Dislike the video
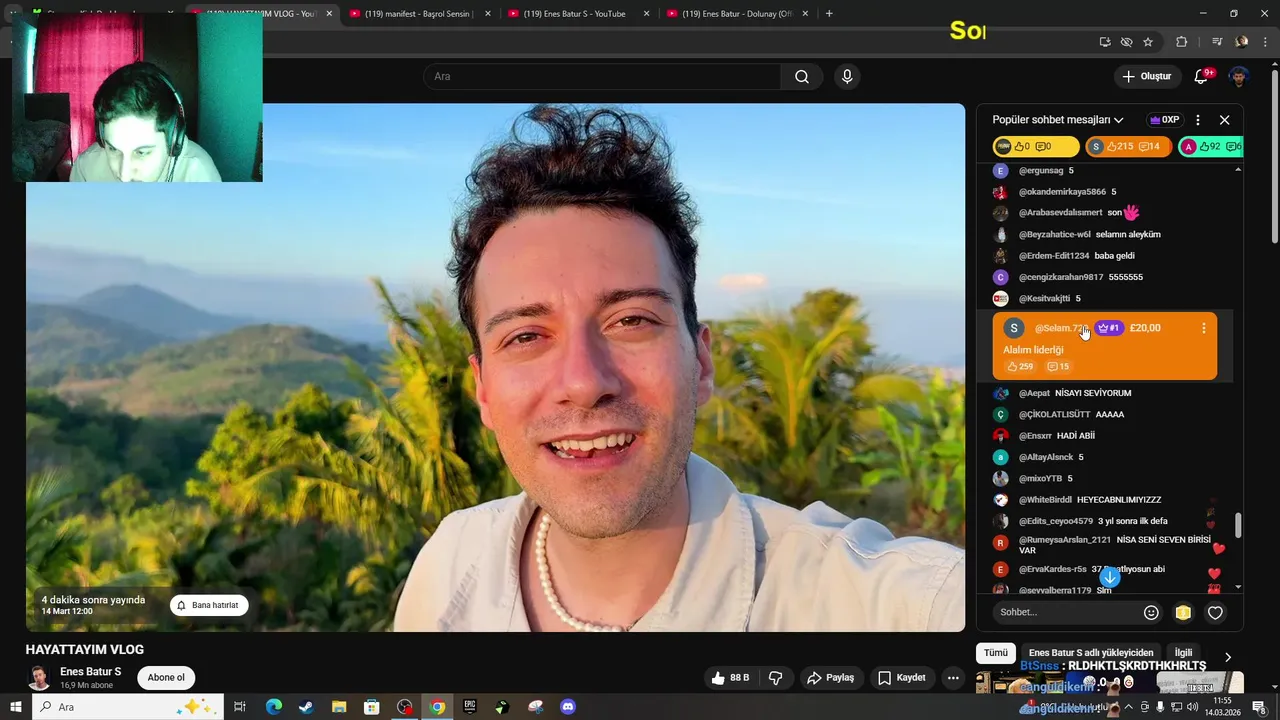The width and height of the screenshot is (1280, 720). point(775,678)
